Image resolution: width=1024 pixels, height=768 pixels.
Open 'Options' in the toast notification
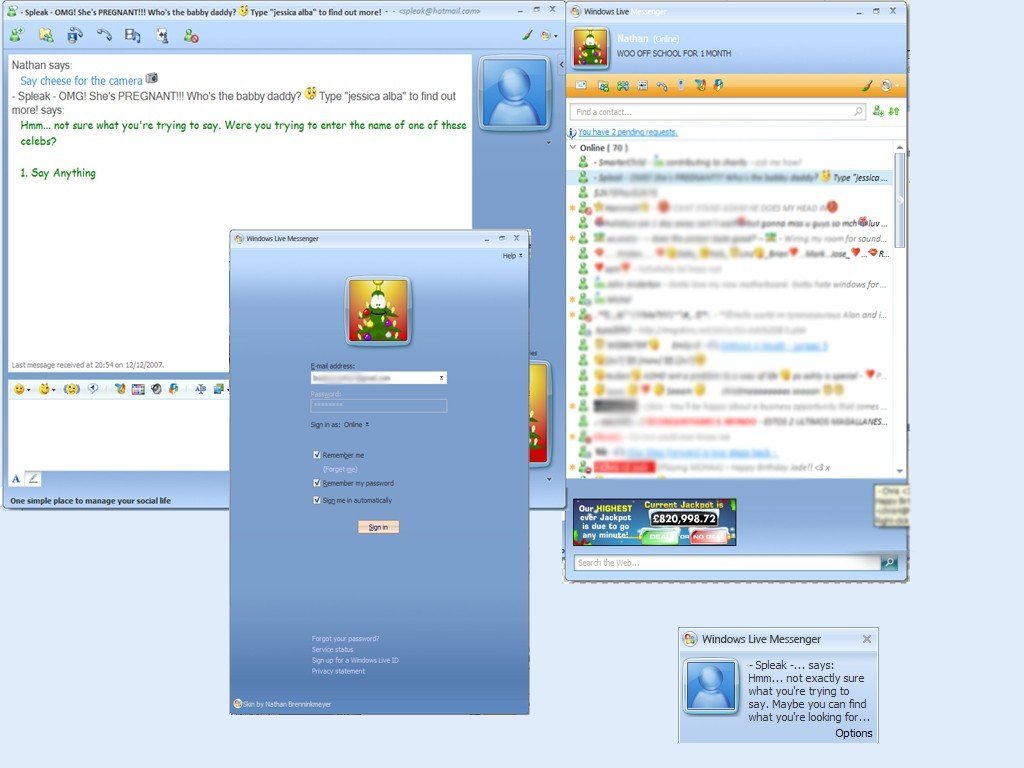click(854, 733)
